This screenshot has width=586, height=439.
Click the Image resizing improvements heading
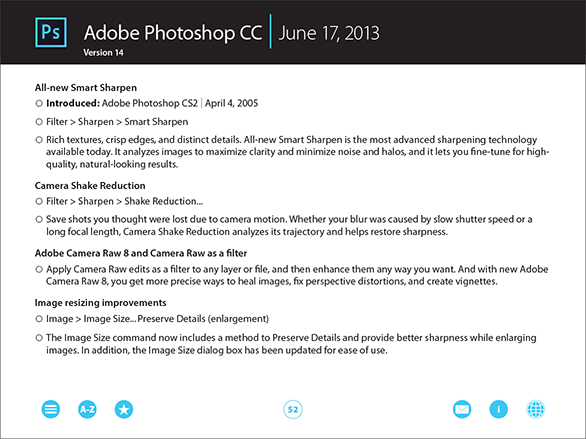101,303
